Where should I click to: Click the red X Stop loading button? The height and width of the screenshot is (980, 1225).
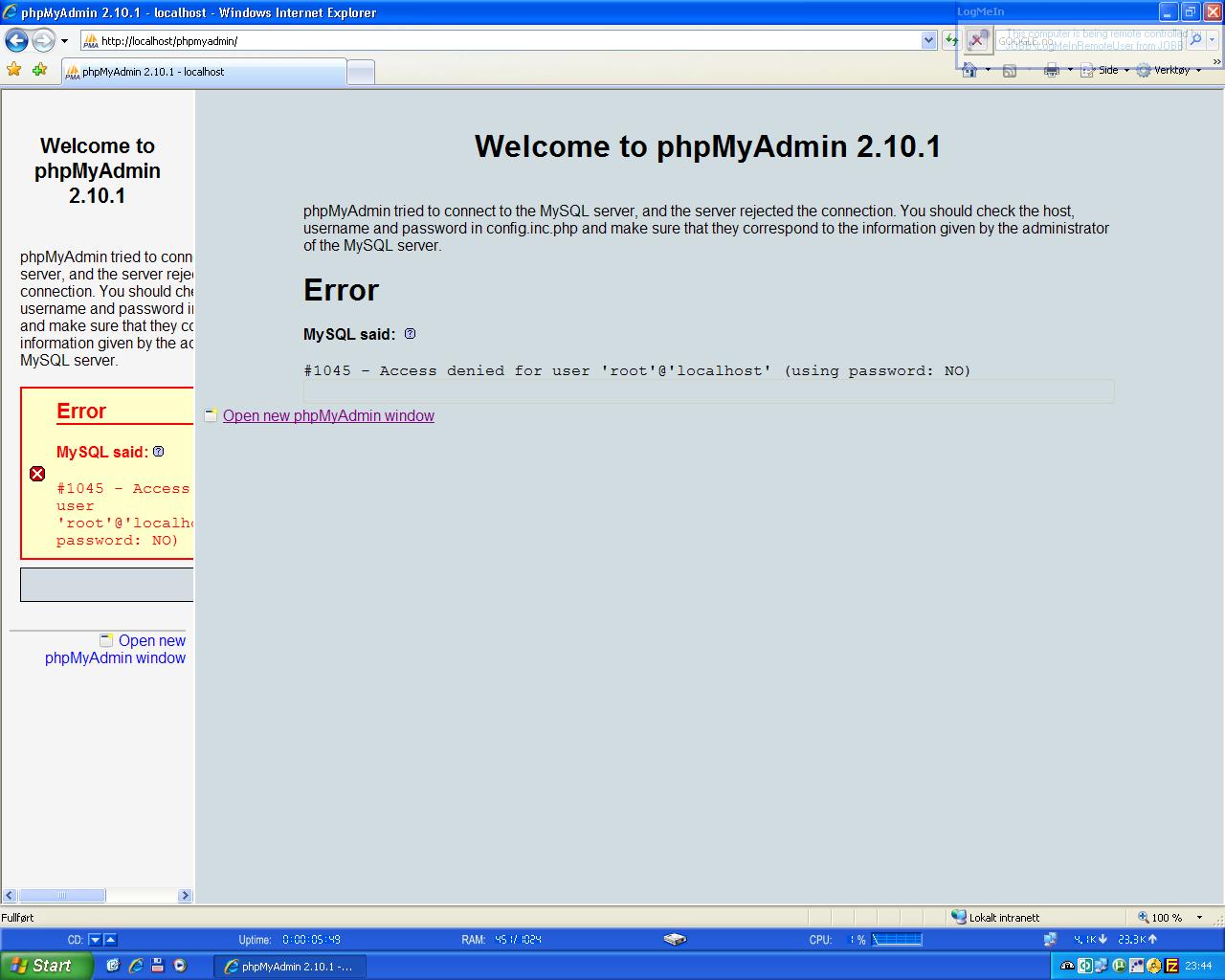click(x=977, y=41)
